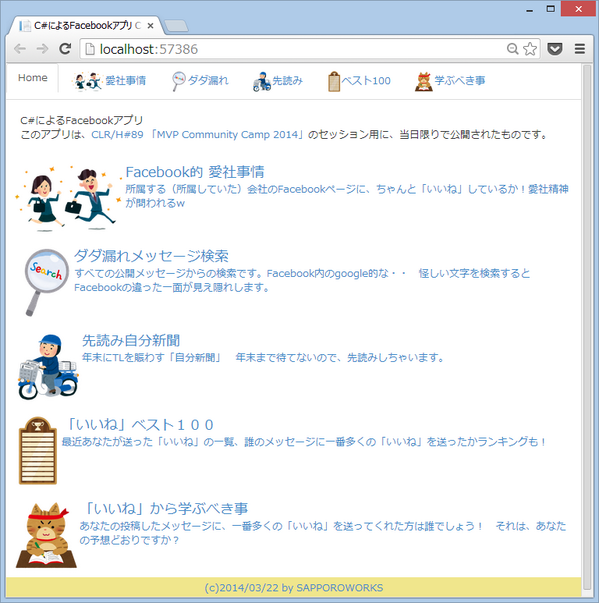Click the running employees icon in the navbar
The height and width of the screenshot is (603, 599).
click(x=87, y=81)
